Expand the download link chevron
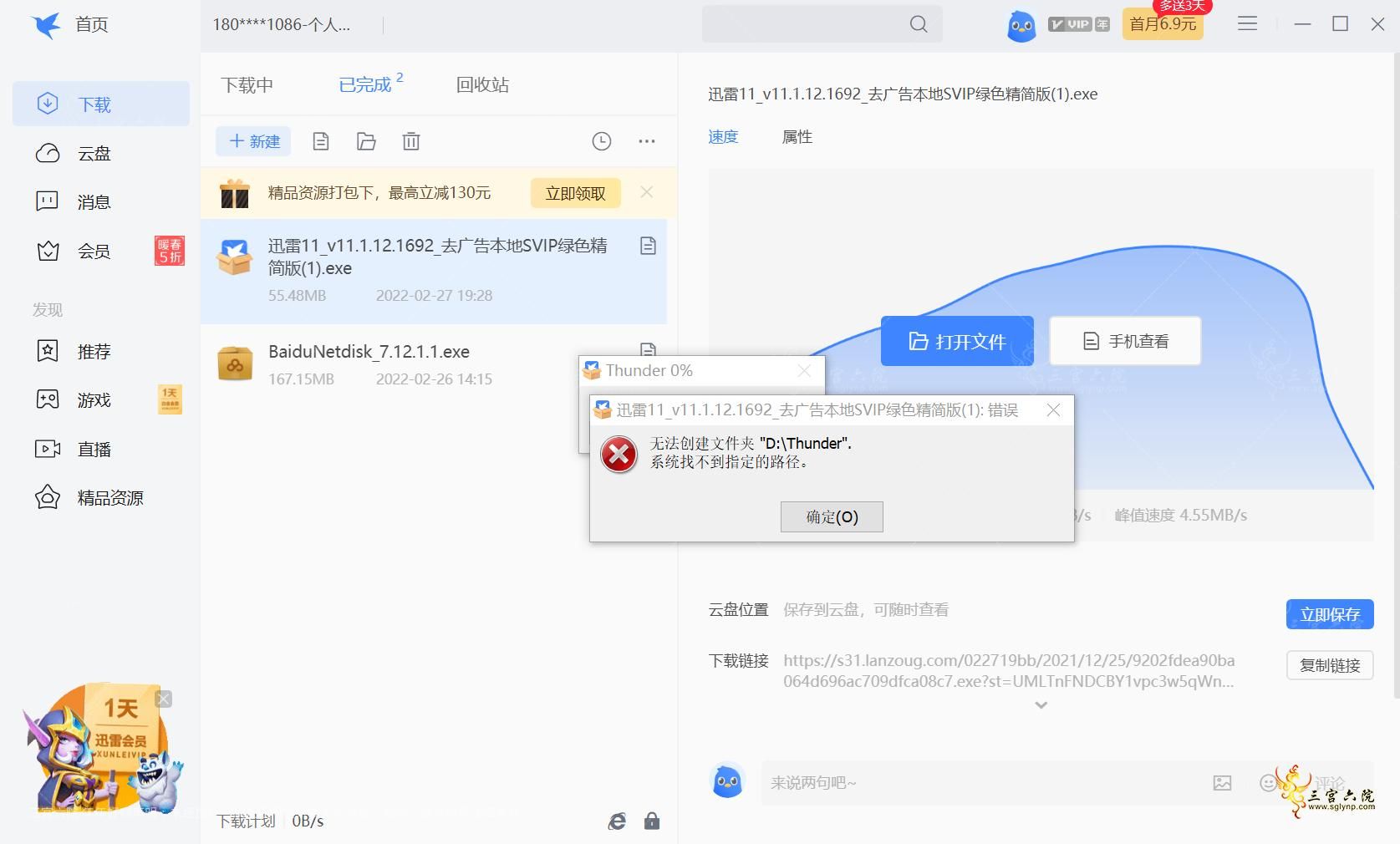 tap(1041, 705)
